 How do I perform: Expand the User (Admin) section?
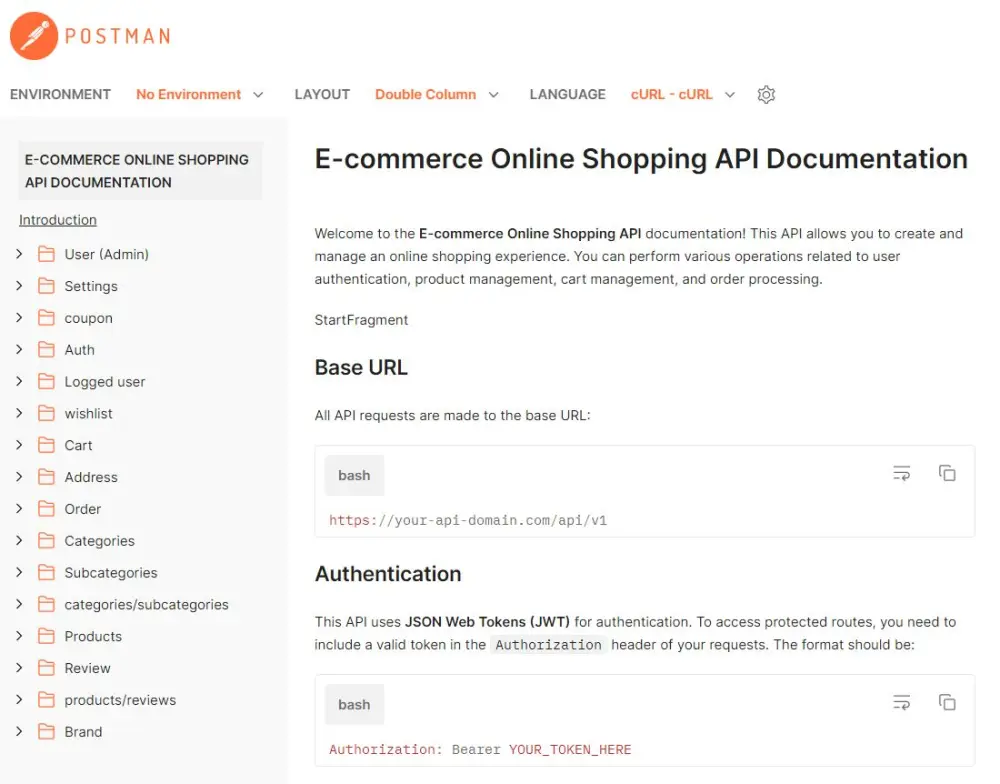18,254
